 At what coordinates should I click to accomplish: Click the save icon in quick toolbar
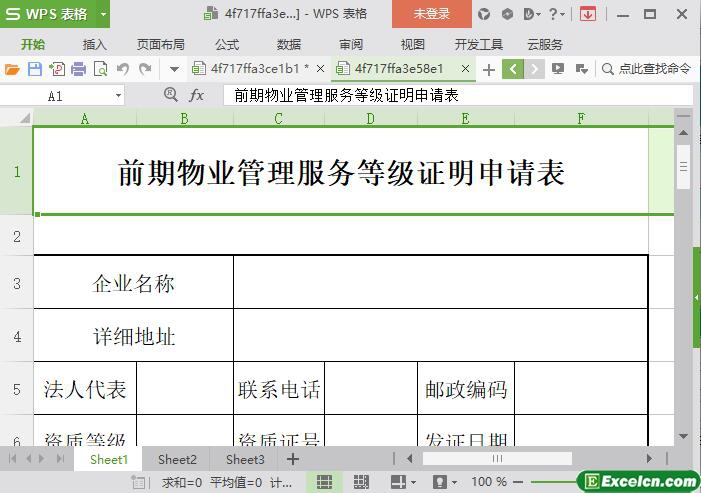tap(34, 69)
